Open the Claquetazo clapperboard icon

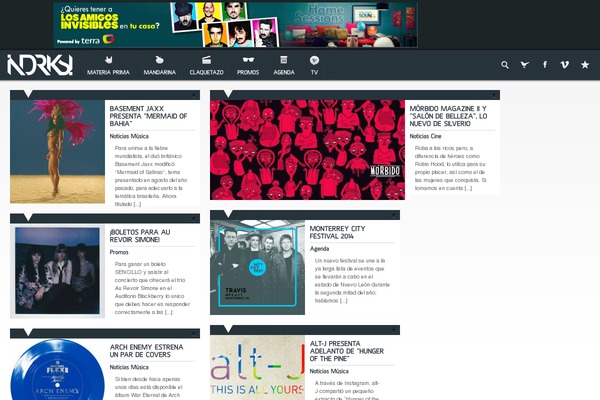(206, 60)
